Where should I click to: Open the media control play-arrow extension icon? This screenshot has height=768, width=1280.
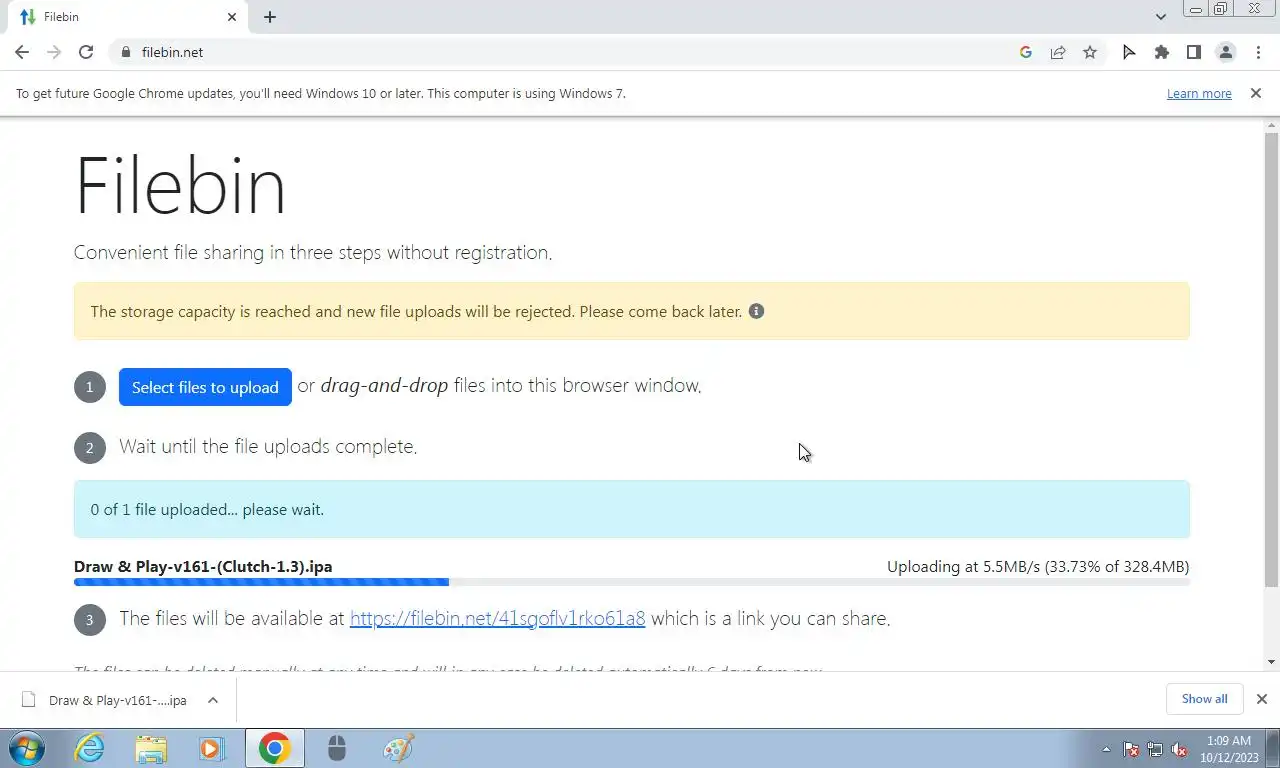click(x=1129, y=52)
